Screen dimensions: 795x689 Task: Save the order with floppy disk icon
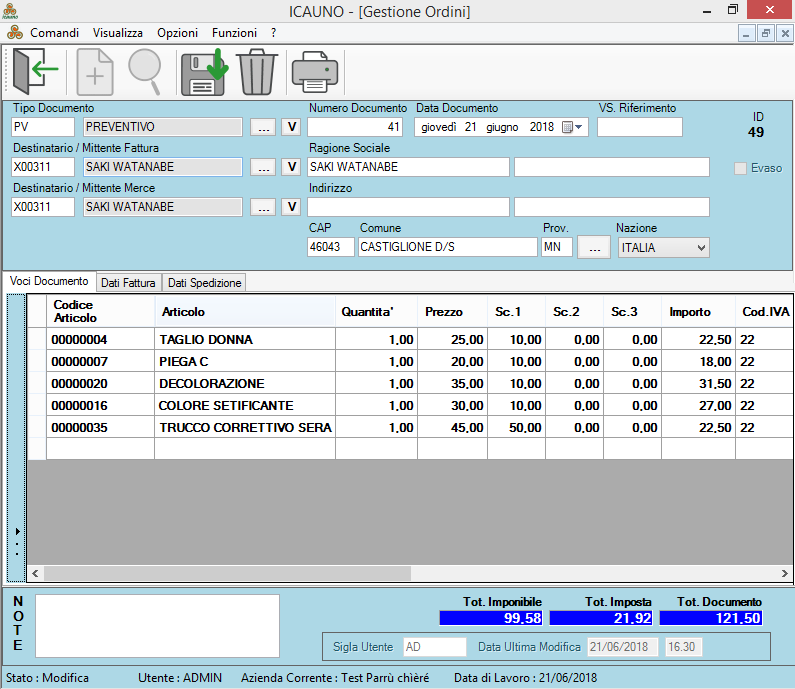pos(204,71)
